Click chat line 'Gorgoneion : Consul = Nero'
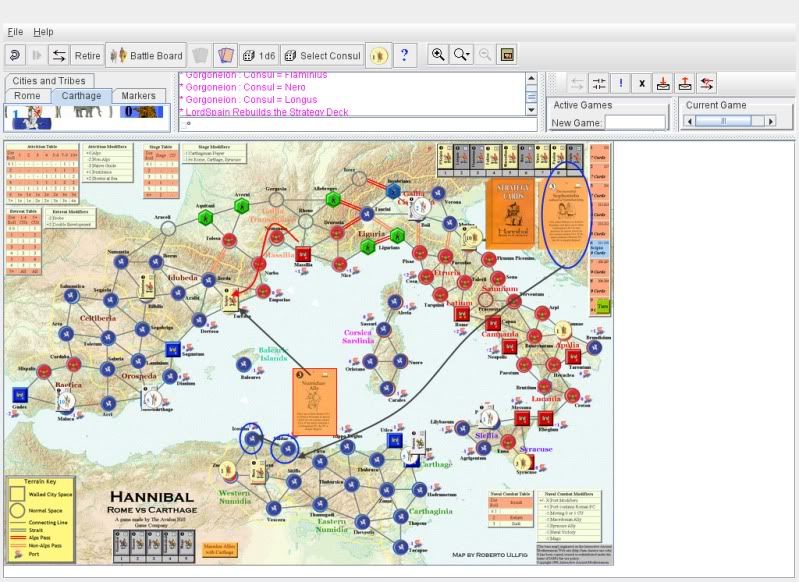Screen dimensions: 799x582 click(245, 87)
